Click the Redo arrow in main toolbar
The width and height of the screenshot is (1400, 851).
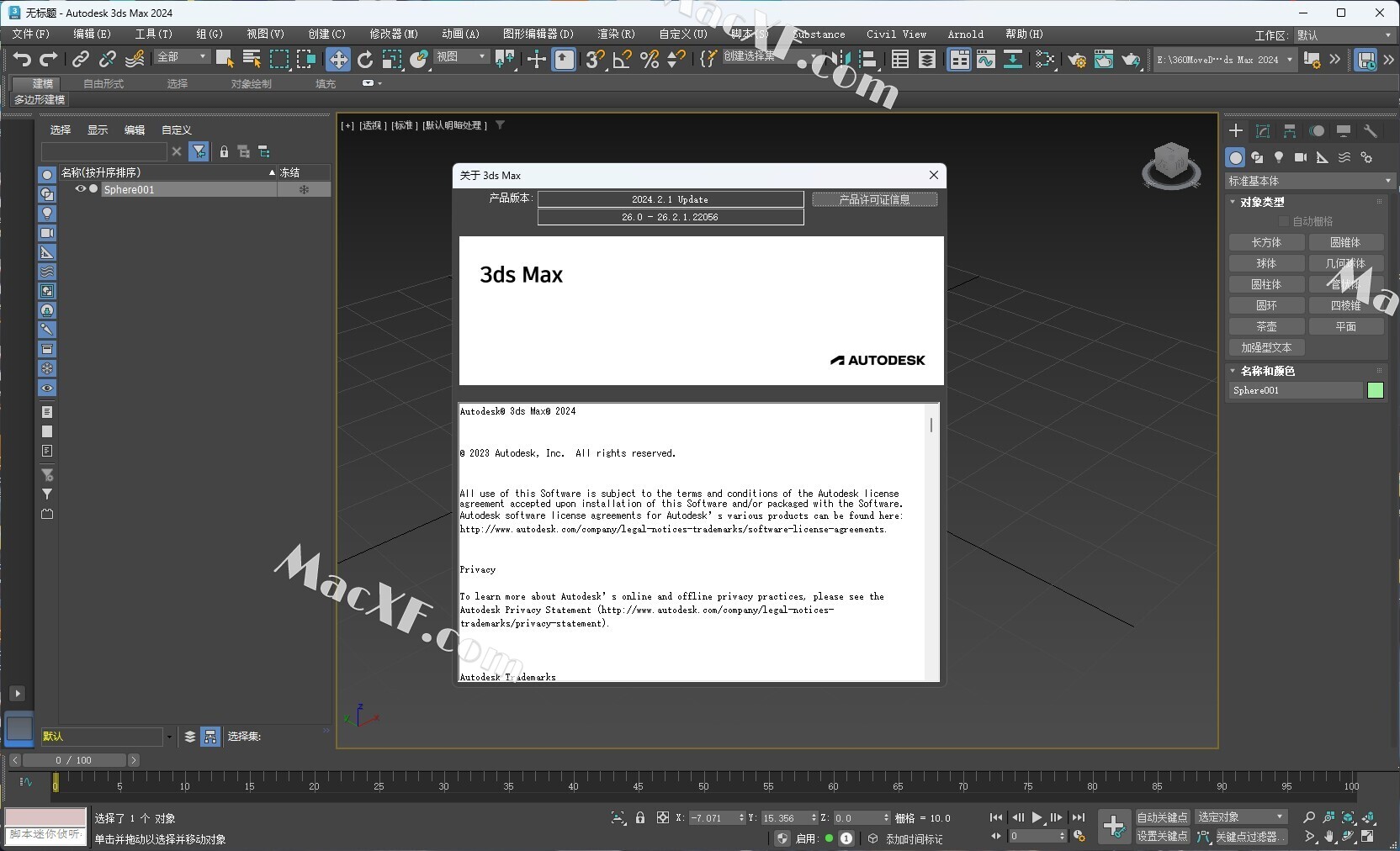[49, 59]
